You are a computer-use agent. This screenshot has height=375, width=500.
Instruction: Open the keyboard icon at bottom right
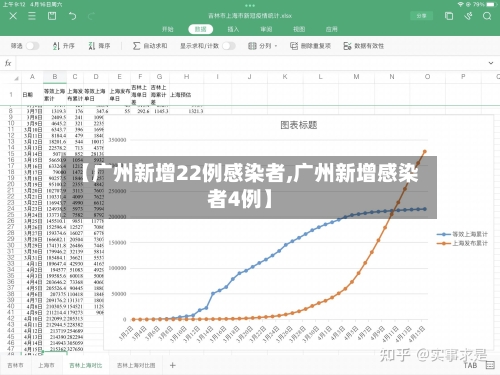pos(490,365)
